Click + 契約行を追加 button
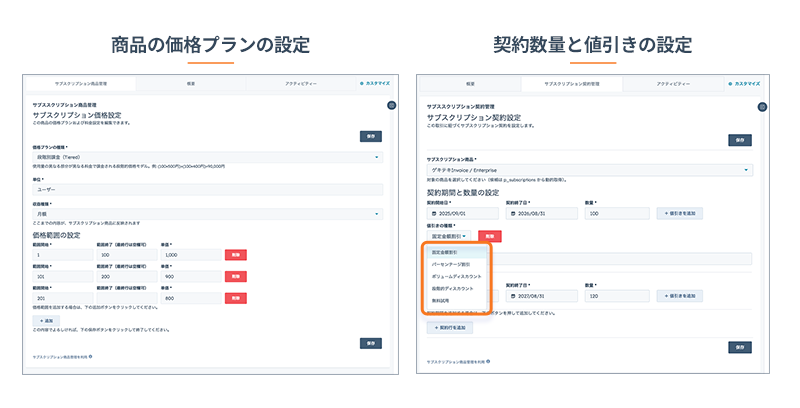The width and height of the screenshot is (800, 408). coord(450,327)
